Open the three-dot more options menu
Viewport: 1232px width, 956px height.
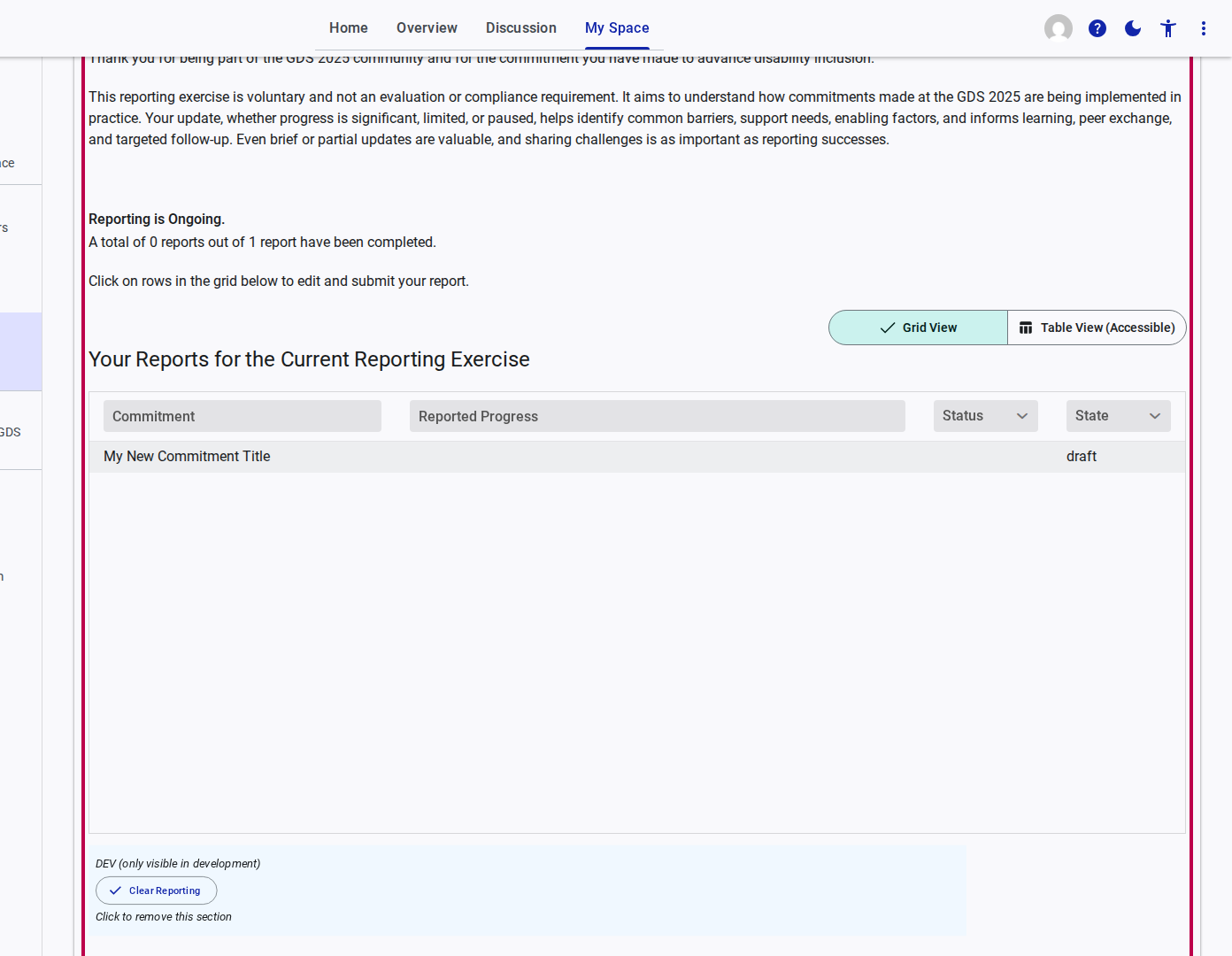coord(1204,28)
